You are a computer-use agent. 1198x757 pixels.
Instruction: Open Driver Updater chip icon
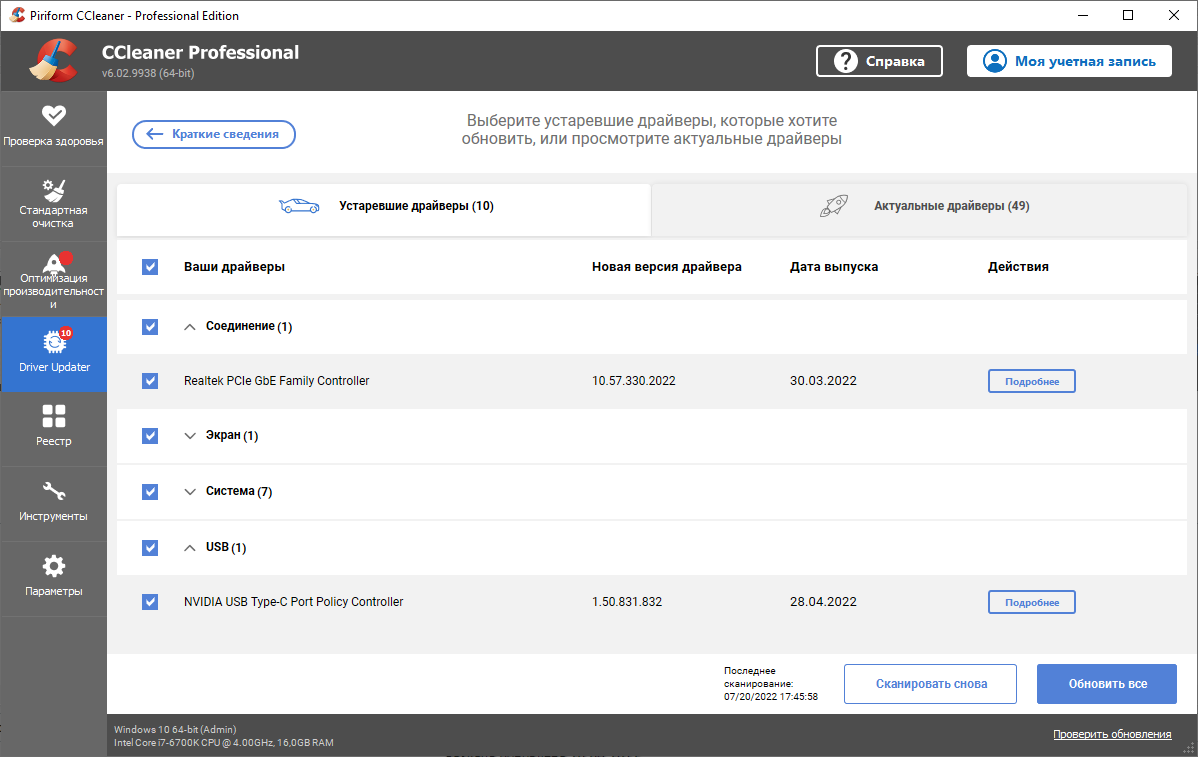pos(53,342)
